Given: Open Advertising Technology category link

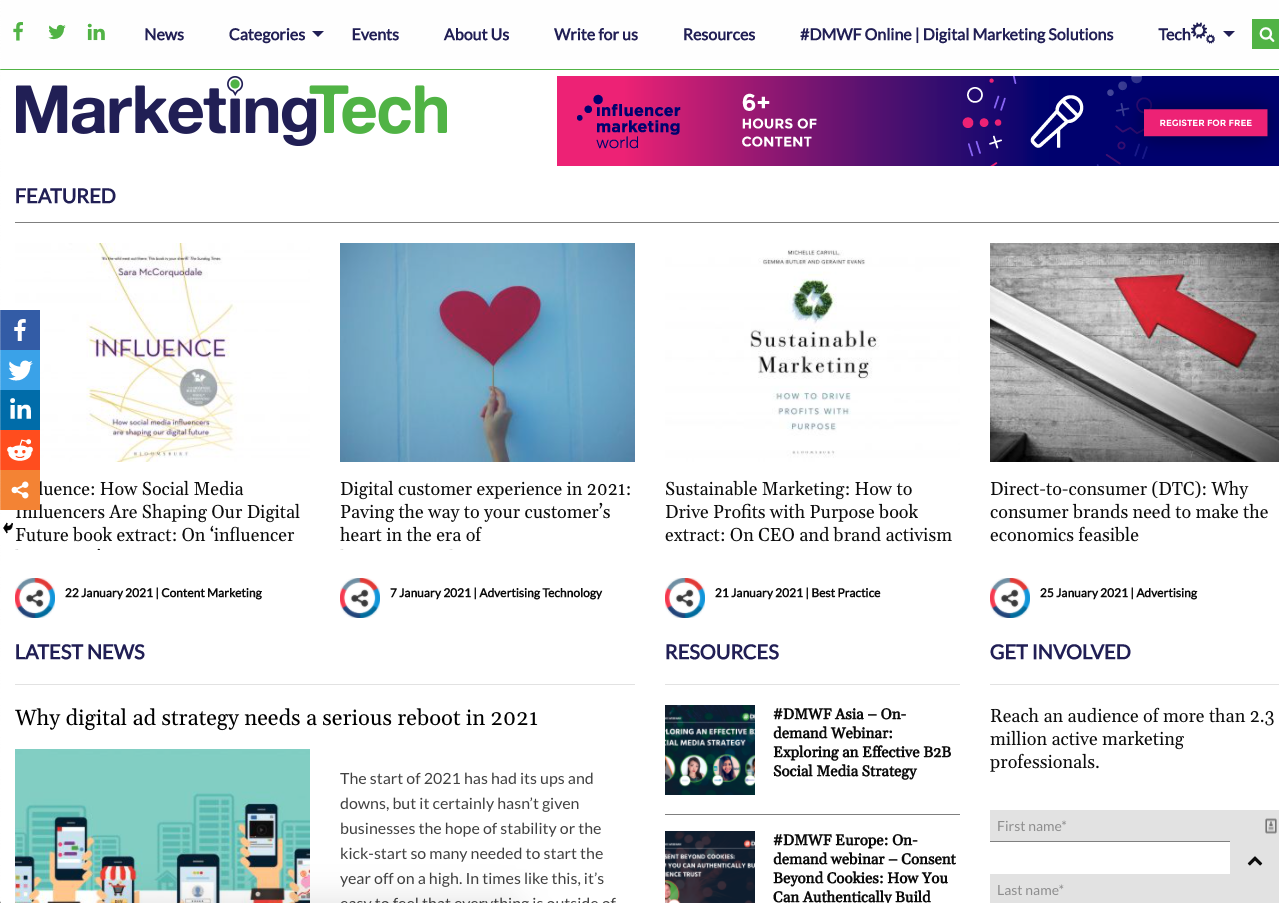Looking at the screenshot, I should coord(540,593).
